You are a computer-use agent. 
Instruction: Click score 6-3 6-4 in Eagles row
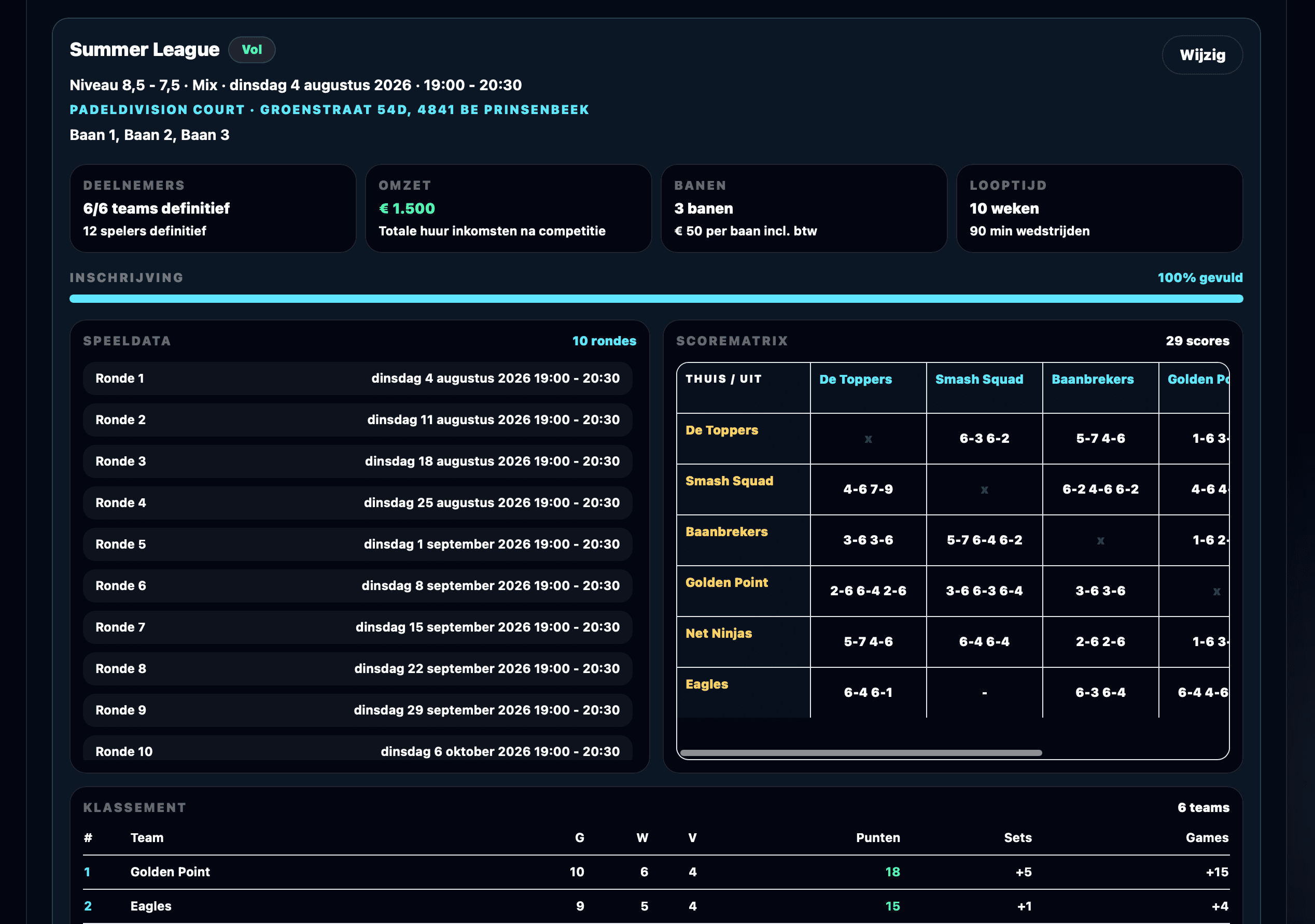pyautogui.click(x=1100, y=693)
